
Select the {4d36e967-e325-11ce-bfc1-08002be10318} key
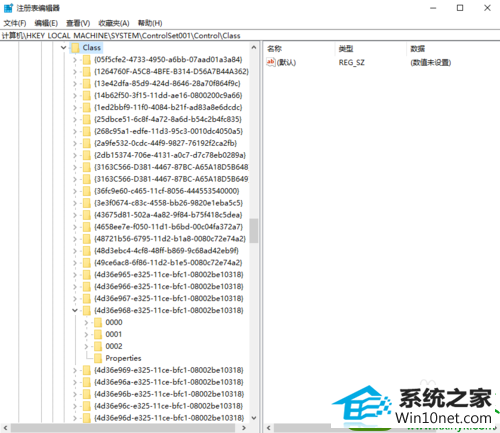tap(169, 299)
